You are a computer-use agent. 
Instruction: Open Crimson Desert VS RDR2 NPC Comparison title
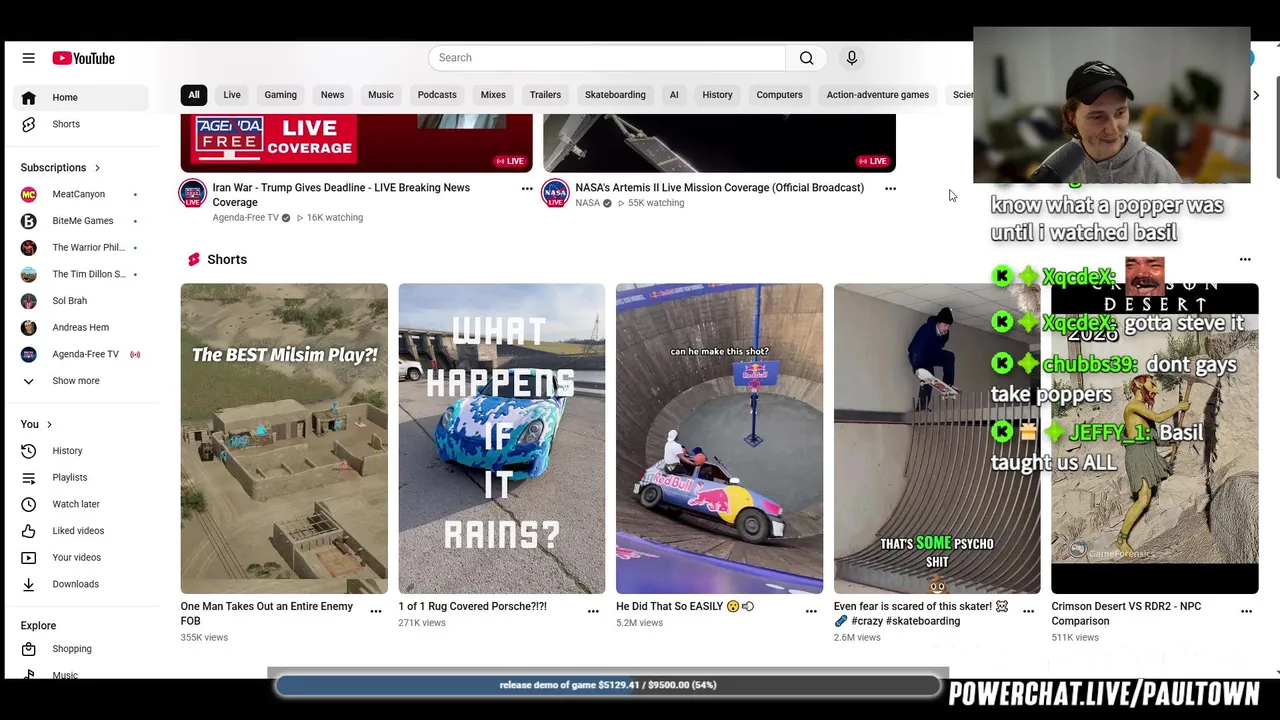(1126, 614)
